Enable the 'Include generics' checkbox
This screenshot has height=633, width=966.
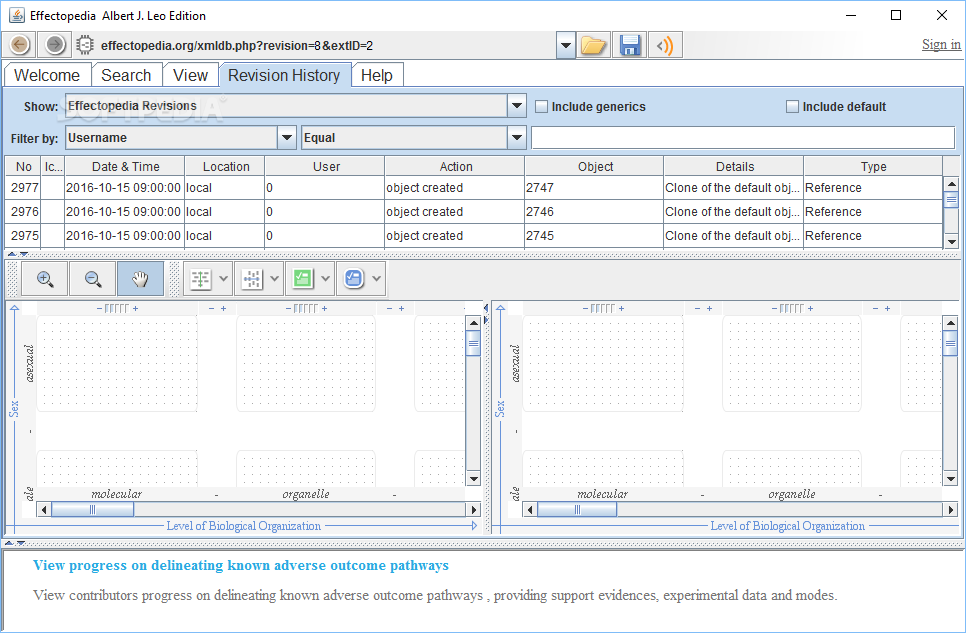[x=541, y=106]
